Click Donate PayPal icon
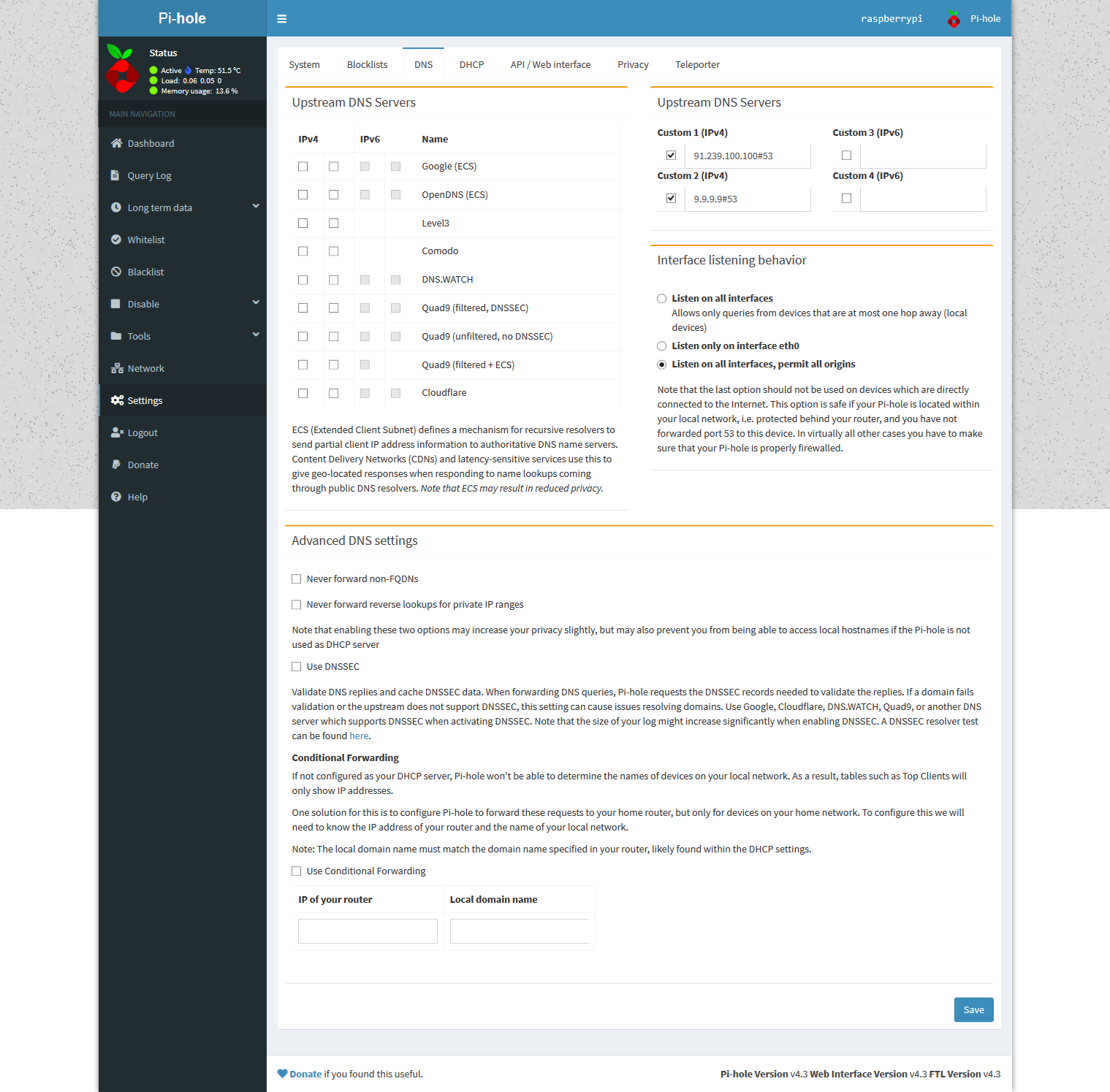 click(x=115, y=465)
